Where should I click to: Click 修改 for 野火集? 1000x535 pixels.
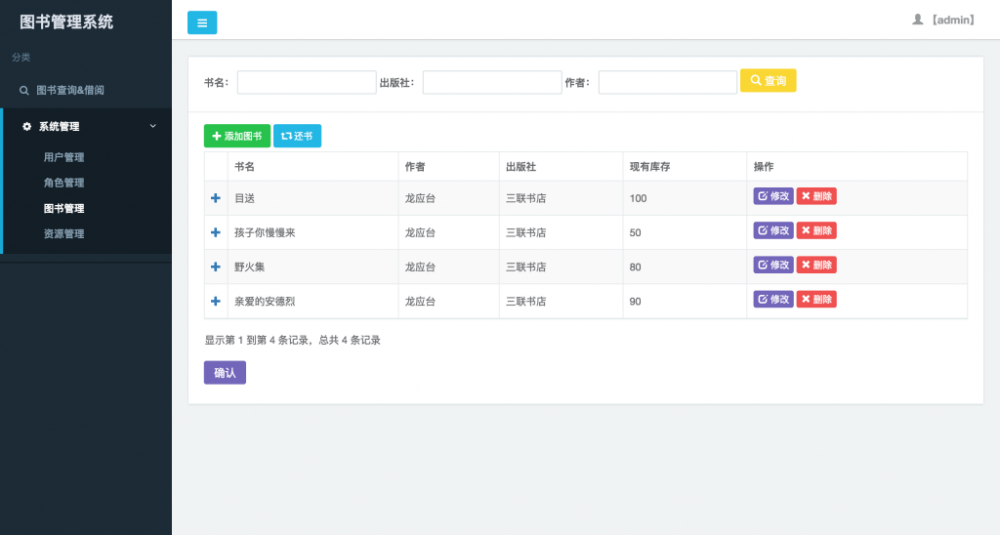click(x=774, y=265)
